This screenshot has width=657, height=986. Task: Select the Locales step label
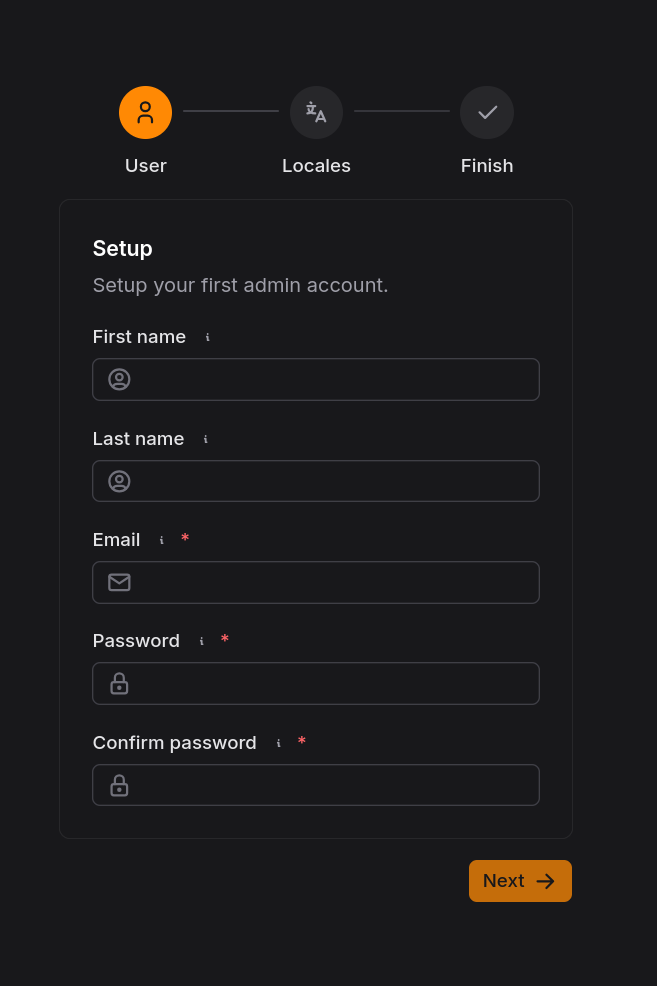[316, 166]
